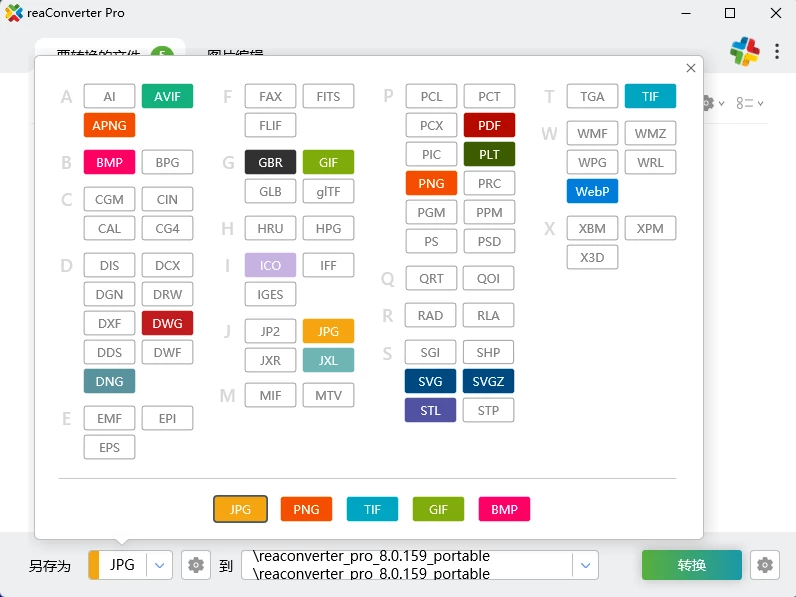Click the list view options icon
Screen dimensions: 796x597
coord(749,103)
